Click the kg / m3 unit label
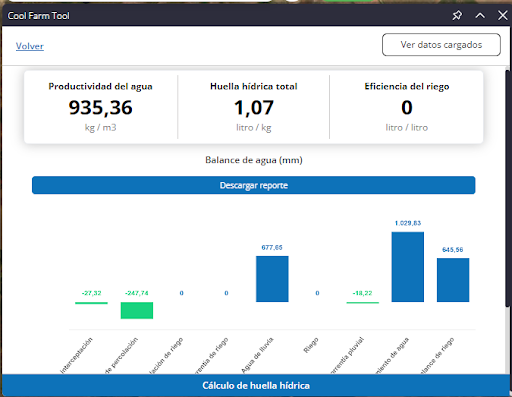 (100, 128)
